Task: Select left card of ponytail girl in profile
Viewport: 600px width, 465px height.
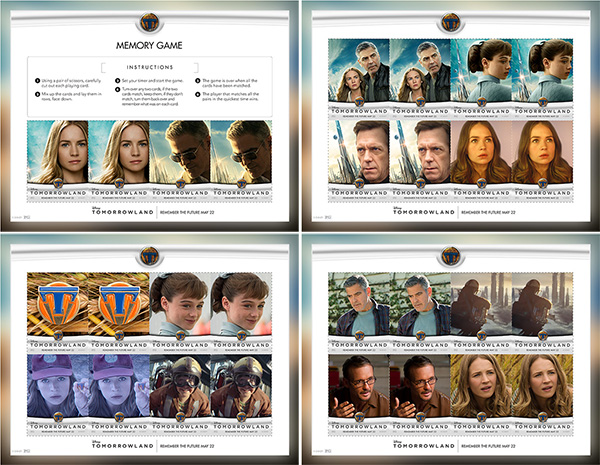Action: [x=481, y=78]
